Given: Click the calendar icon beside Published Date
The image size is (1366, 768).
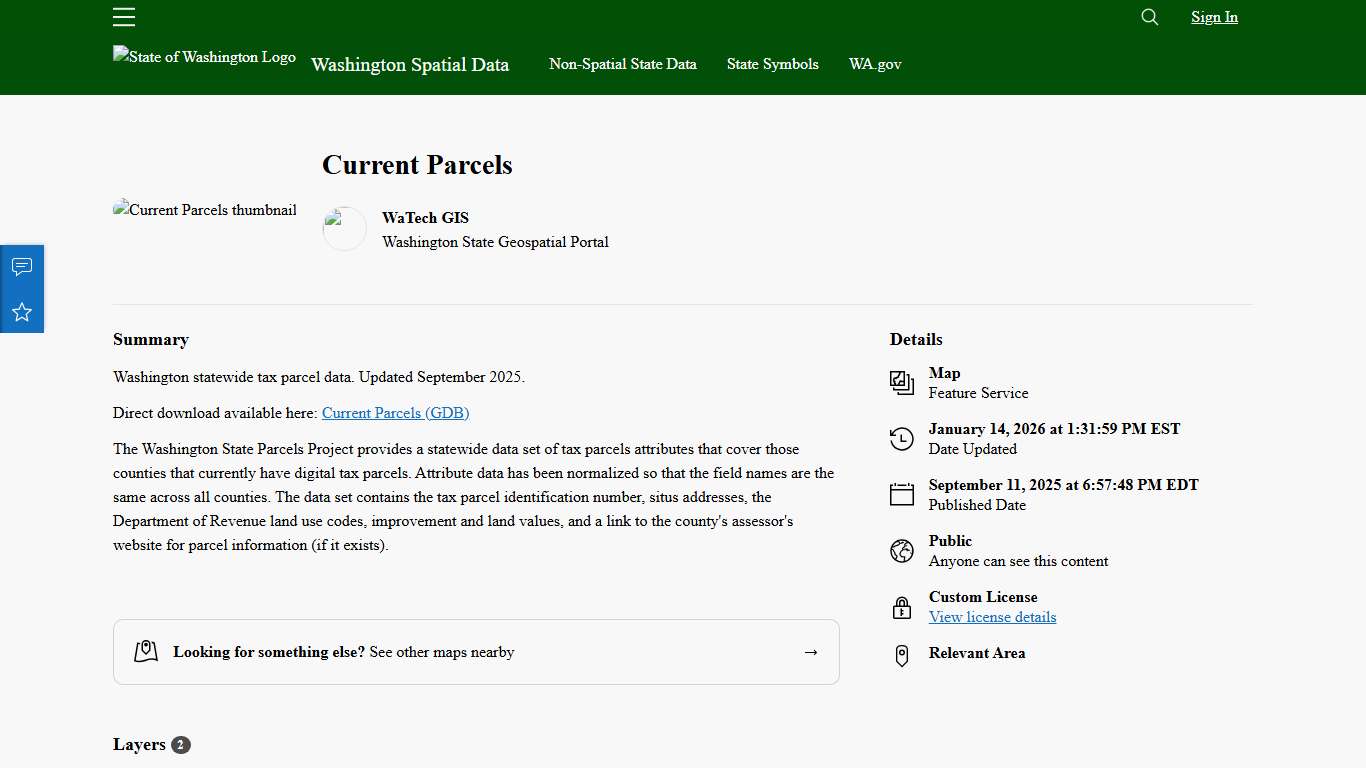Looking at the screenshot, I should [901, 494].
